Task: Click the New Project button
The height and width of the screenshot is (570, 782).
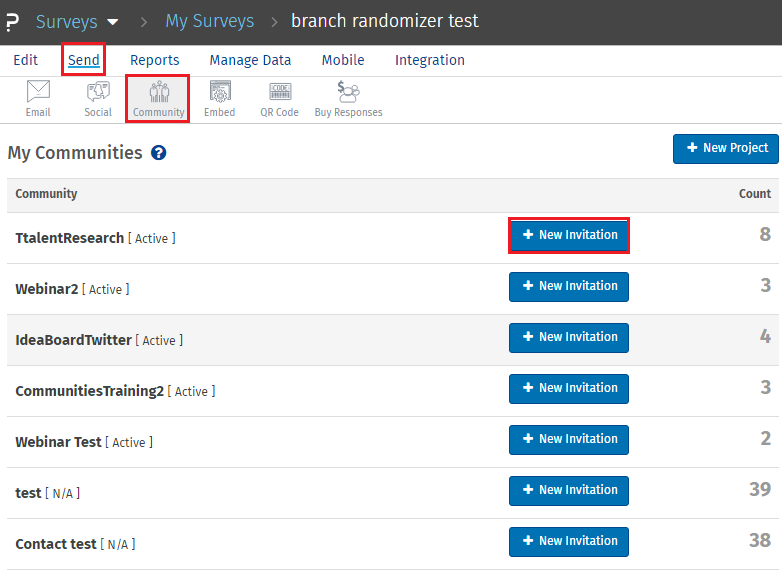Action: 725,148
